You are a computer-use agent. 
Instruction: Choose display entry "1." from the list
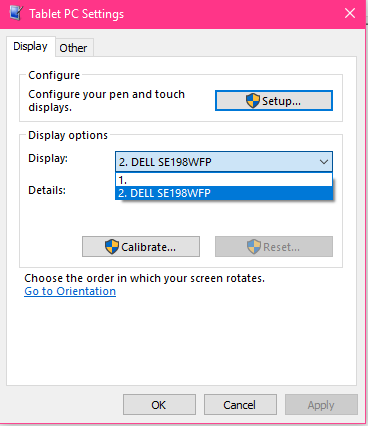tap(224, 180)
